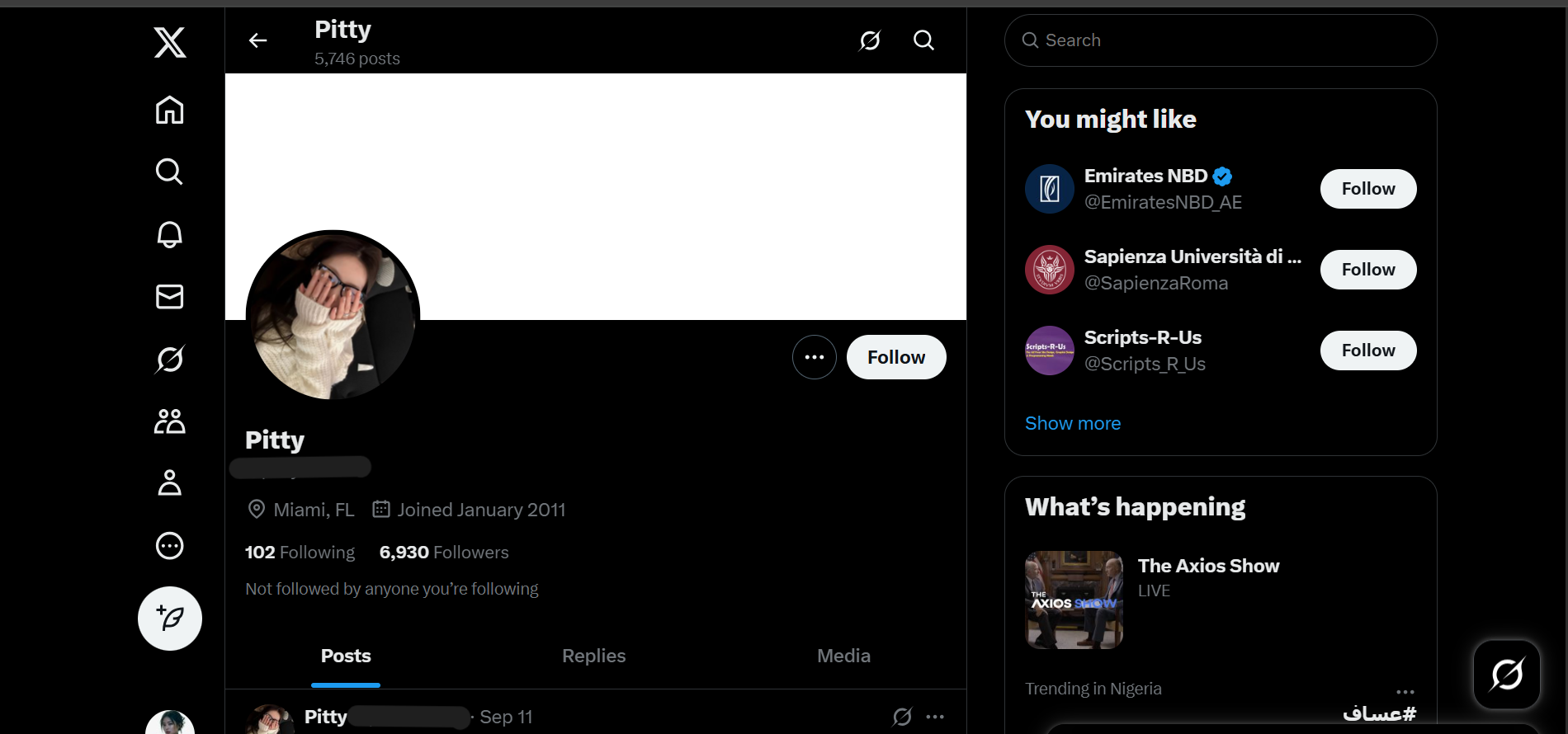The image size is (1568, 734).
Task: Switch to the Media tab
Action: 843,656
